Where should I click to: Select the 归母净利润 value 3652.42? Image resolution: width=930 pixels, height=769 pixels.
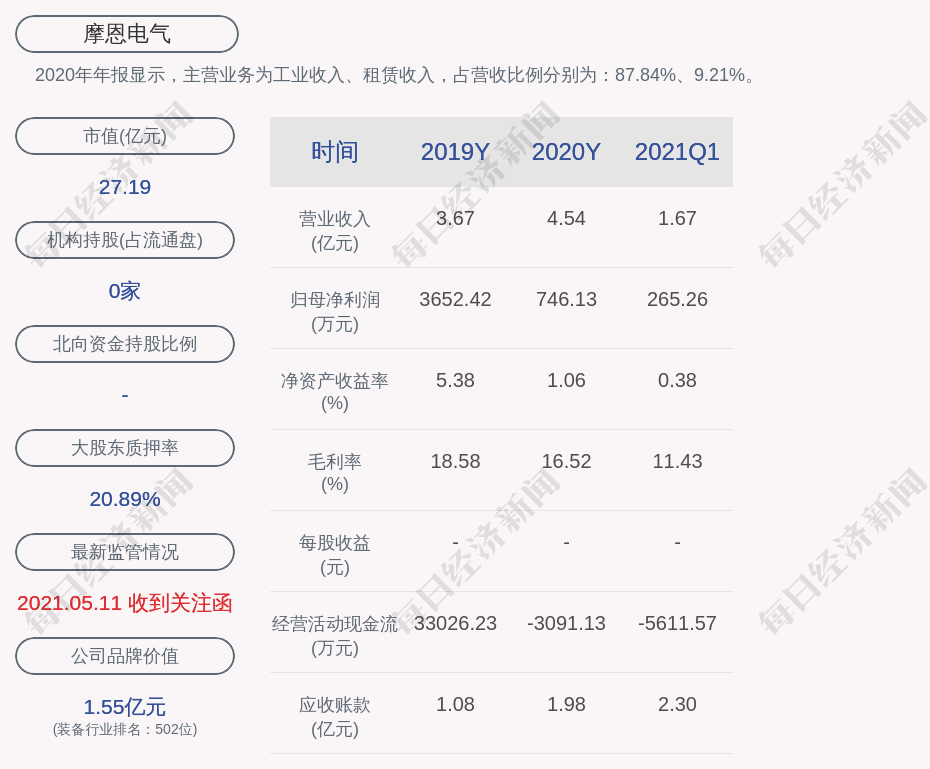[455, 299]
